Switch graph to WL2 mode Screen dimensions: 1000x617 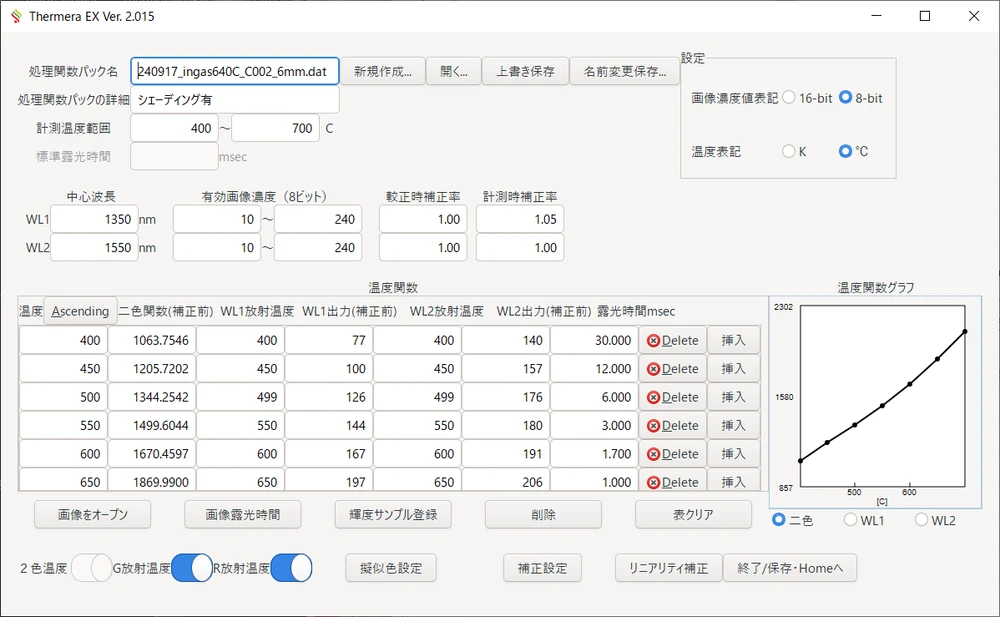921,520
